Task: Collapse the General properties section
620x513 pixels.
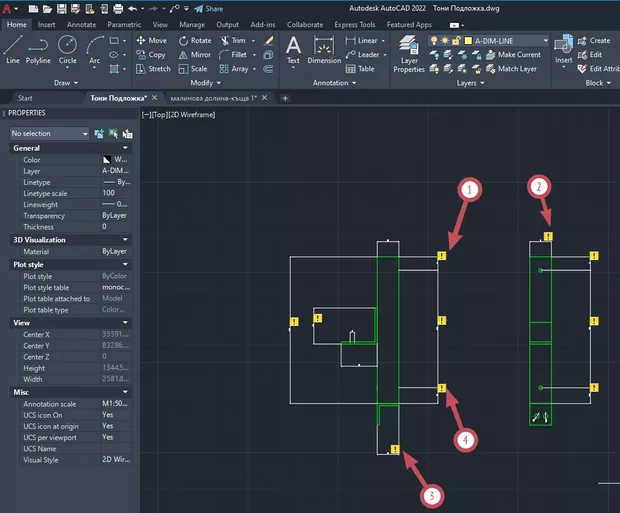Action: pyautogui.click(x=125, y=148)
